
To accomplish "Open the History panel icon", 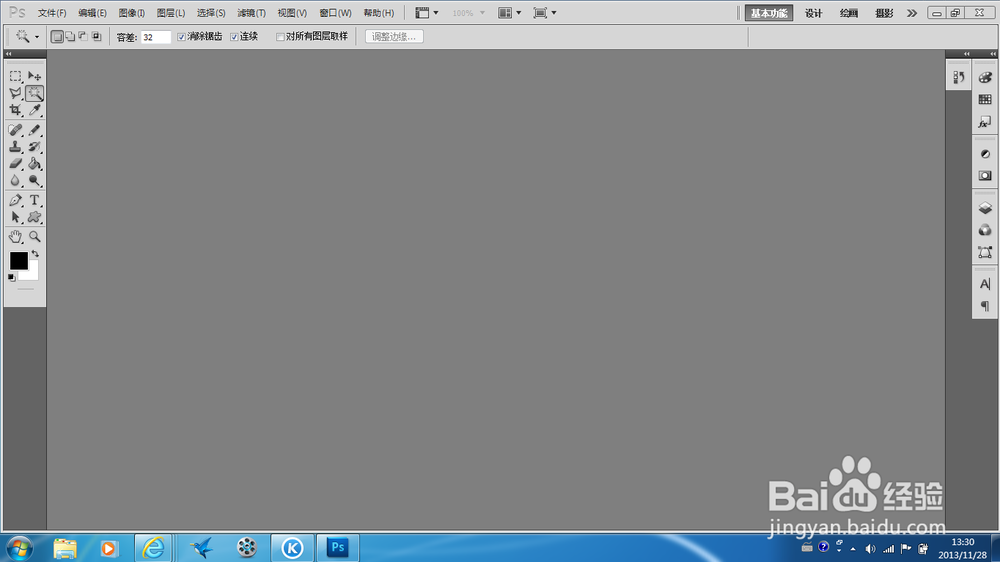I will pyautogui.click(x=959, y=77).
